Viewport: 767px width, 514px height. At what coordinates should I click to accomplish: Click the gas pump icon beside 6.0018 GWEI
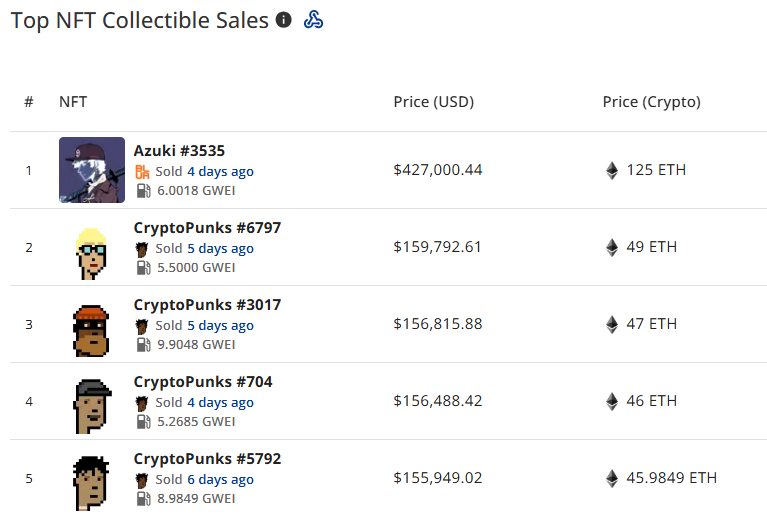[x=142, y=190]
